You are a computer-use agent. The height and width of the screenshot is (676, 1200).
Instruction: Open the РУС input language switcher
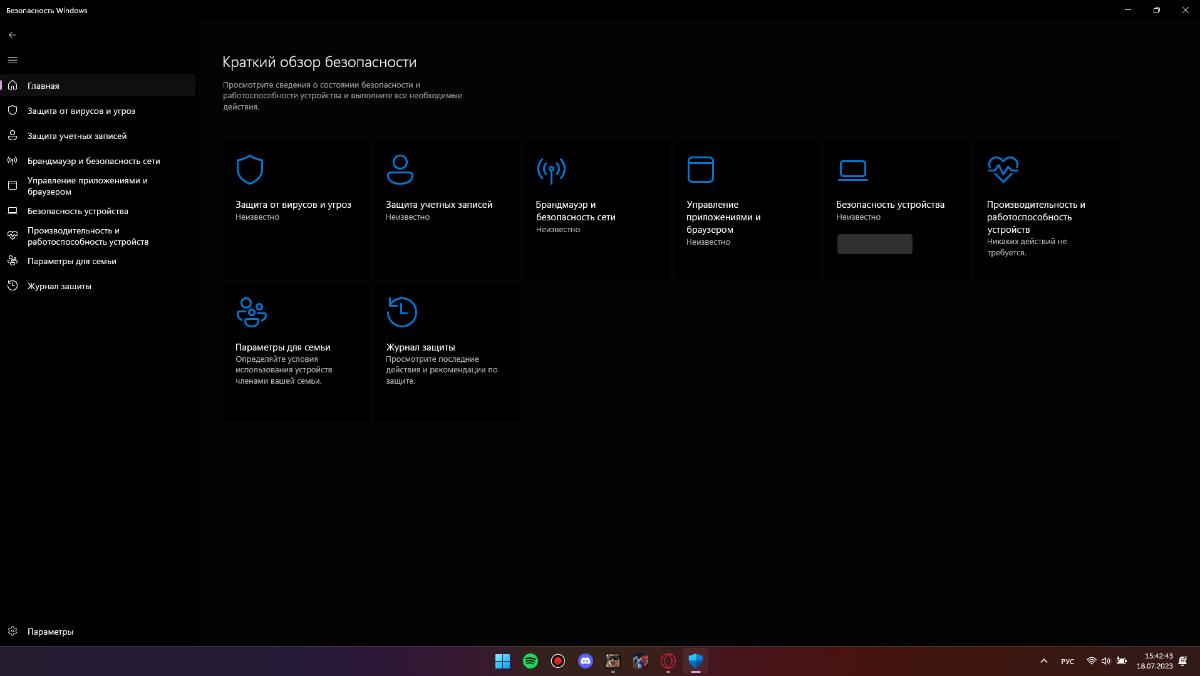[x=1067, y=661]
